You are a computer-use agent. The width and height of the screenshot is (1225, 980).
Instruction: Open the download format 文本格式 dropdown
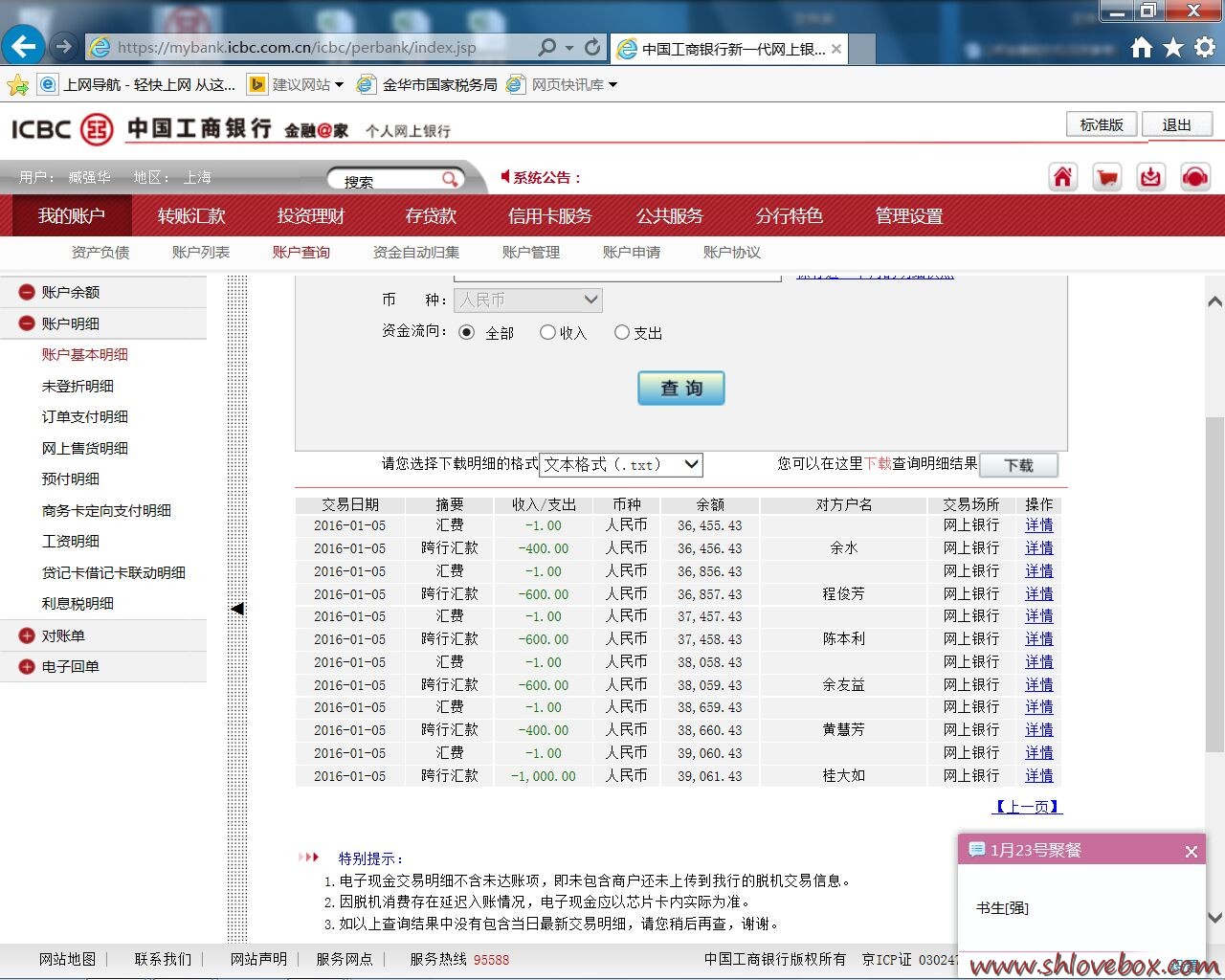tap(621, 465)
